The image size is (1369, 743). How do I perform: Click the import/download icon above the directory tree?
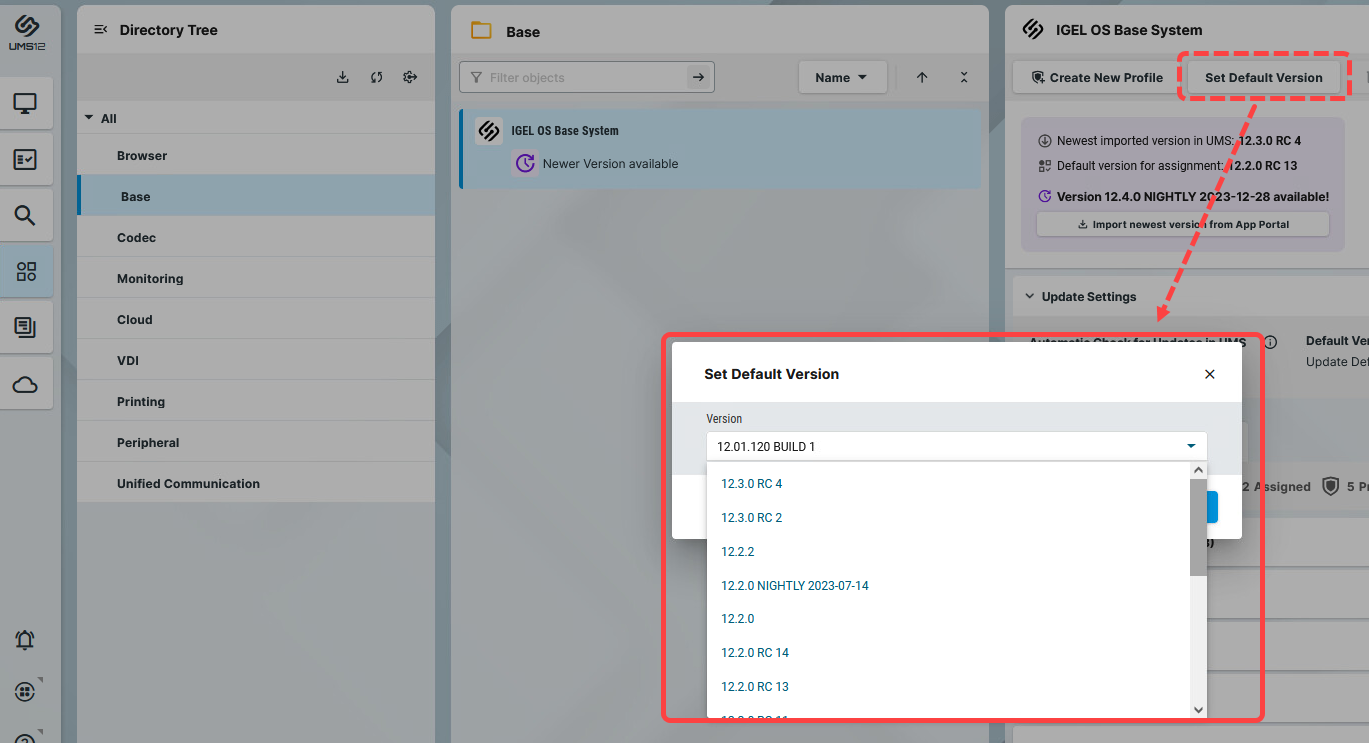(x=343, y=76)
